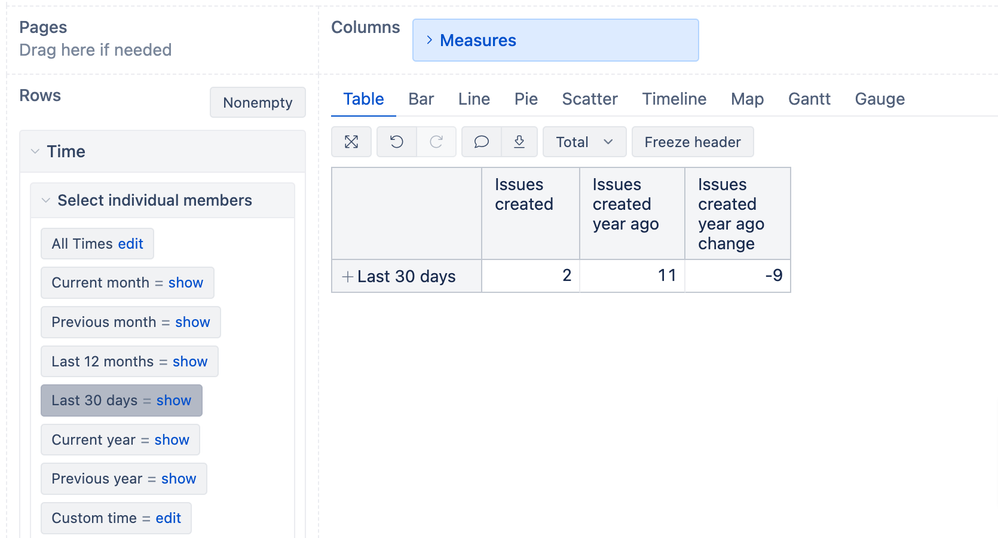This screenshot has width=998, height=538.
Task: Click the export download icon
Action: 519,142
